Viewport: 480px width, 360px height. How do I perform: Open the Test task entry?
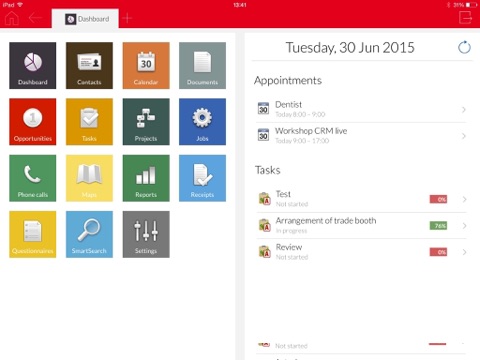[x=361, y=199]
